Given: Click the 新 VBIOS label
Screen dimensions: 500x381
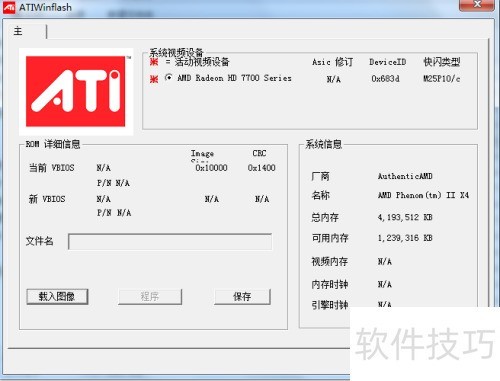Looking at the screenshot, I should coord(47,199).
